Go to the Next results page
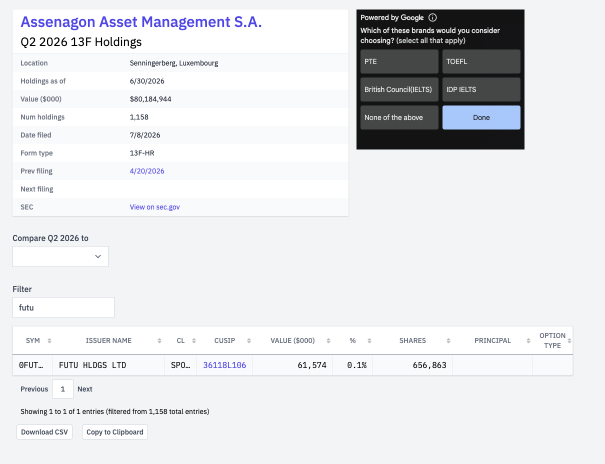This screenshot has width=605, height=464. [x=85, y=389]
